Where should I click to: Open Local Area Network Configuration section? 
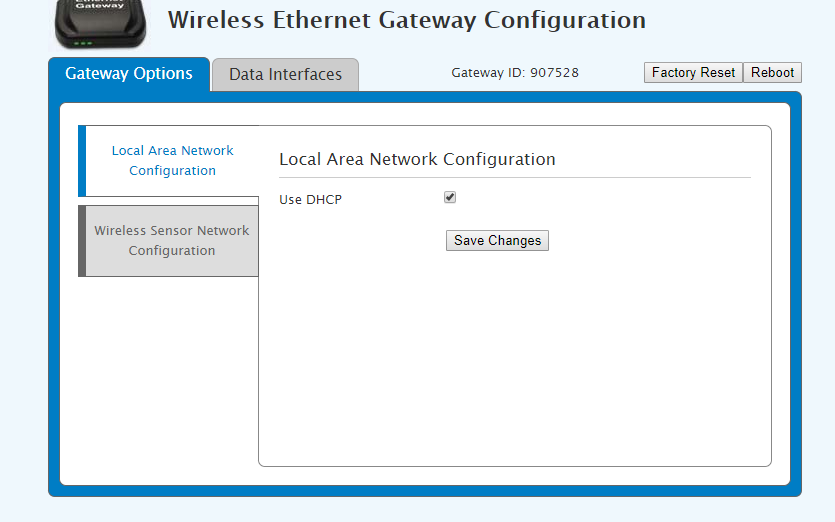pyautogui.click(x=169, y=161)
